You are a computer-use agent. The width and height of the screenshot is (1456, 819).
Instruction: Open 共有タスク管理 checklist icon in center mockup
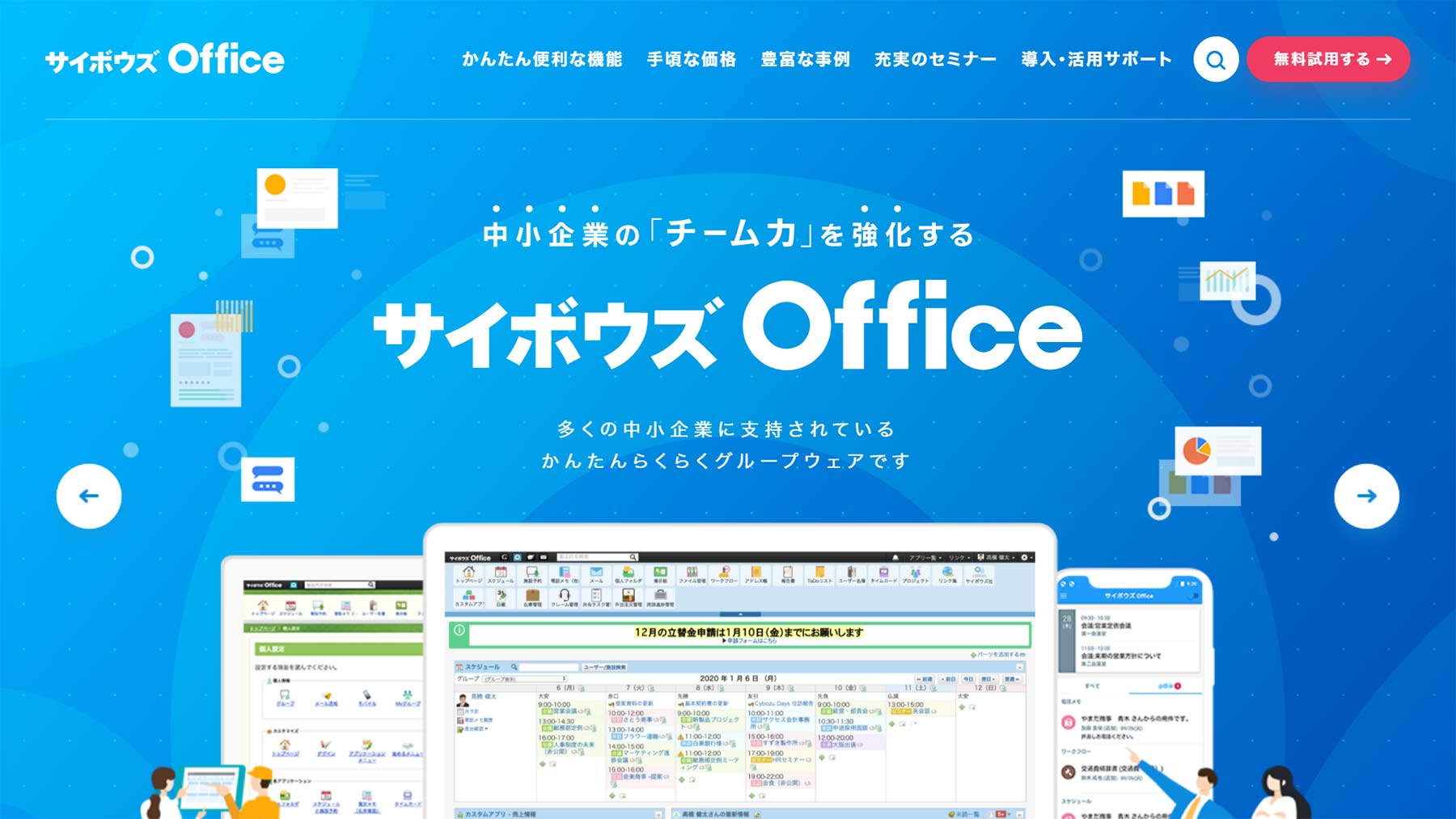pos(596,597)
